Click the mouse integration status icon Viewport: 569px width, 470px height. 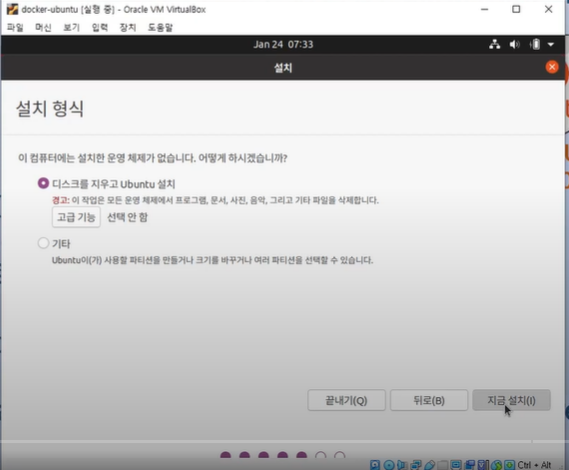[496, 465]
